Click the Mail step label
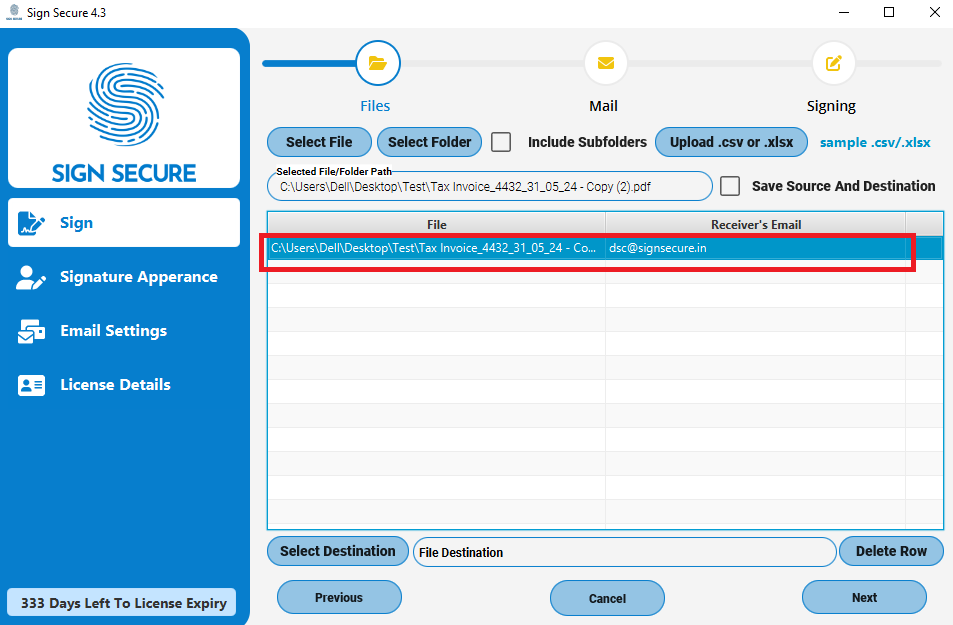The width and height of the screenshot is (953, 625). pos(603,106)
